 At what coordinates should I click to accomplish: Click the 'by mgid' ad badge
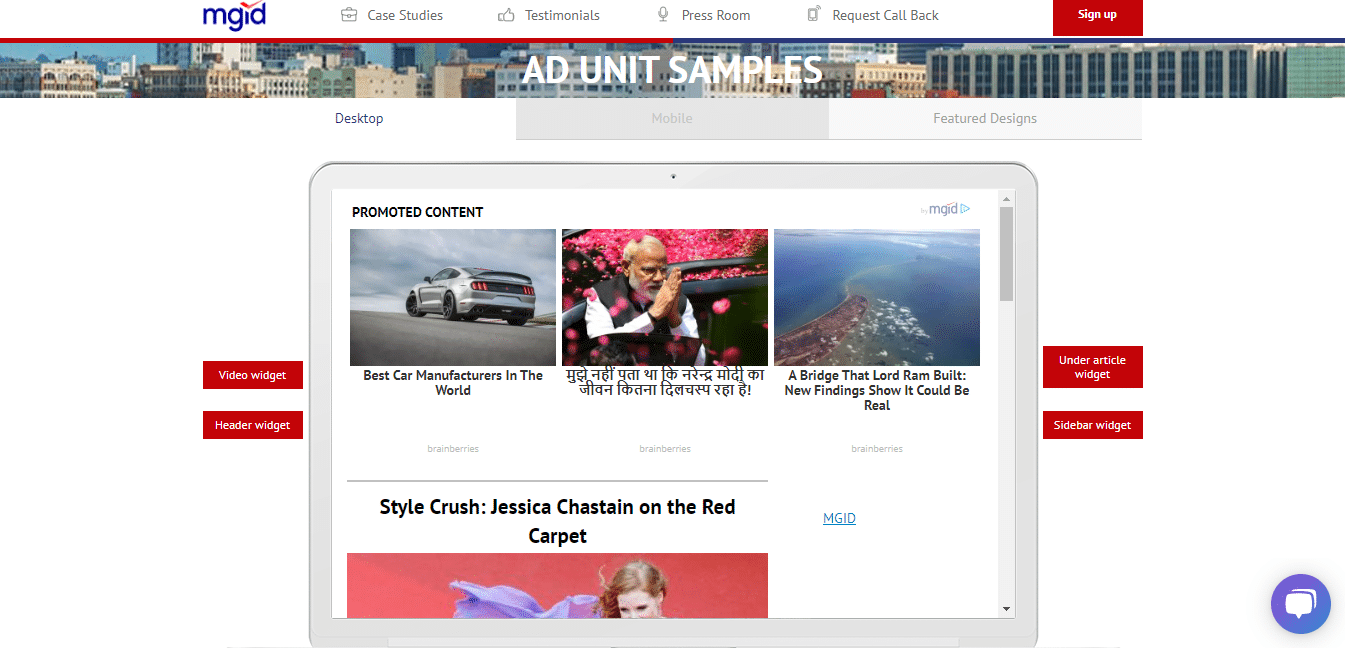pos(945,209)
